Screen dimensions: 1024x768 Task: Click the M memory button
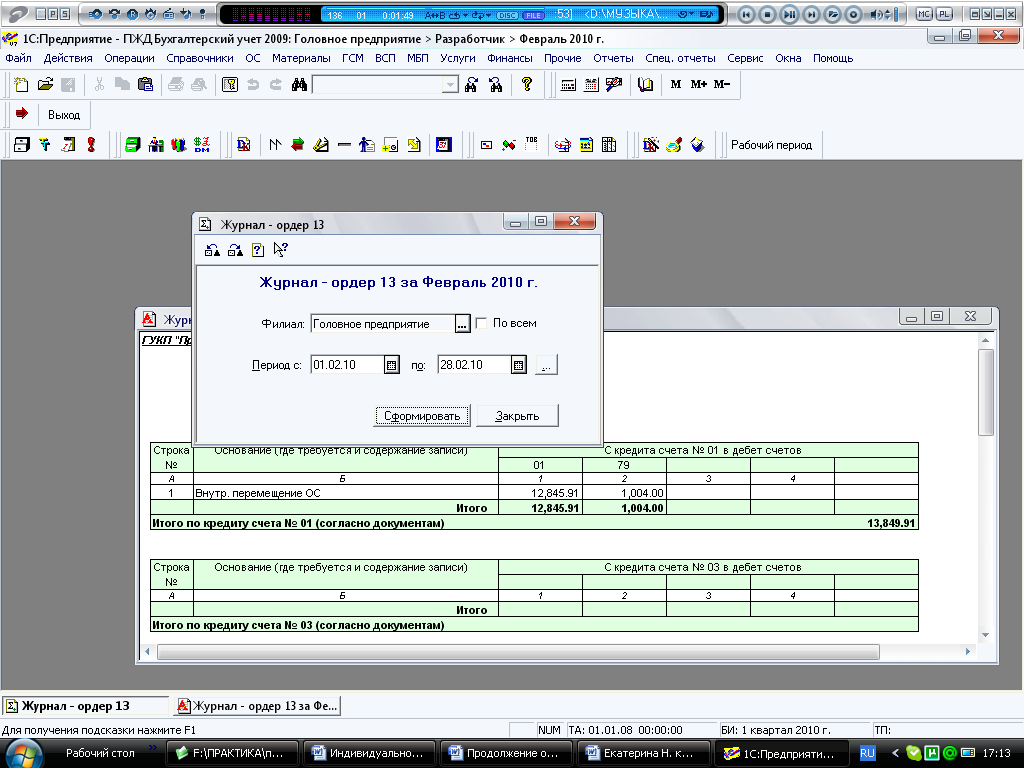tap(676, 84)
